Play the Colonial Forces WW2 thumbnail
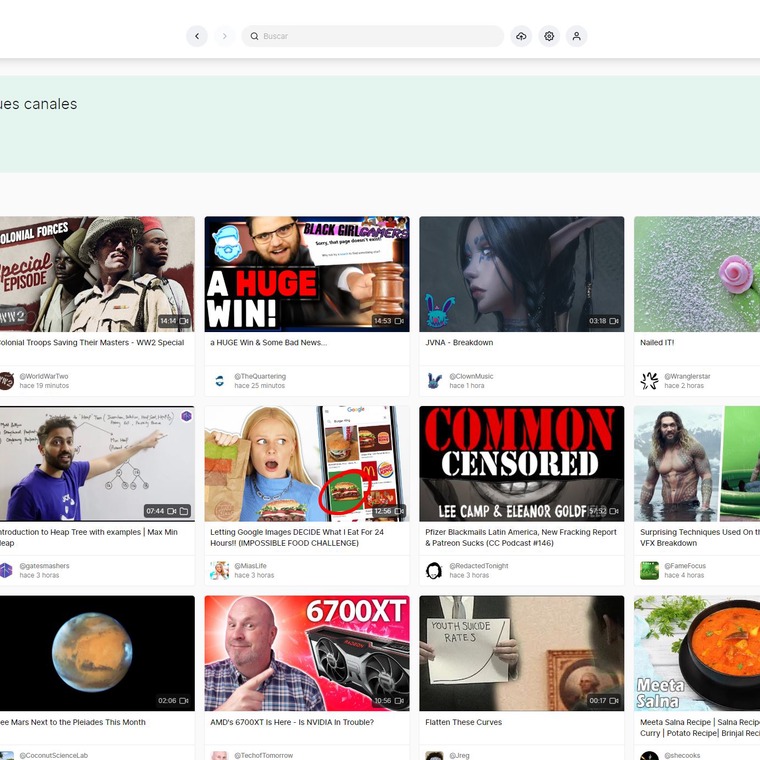760x760 pixels. (x=97, y=274)
